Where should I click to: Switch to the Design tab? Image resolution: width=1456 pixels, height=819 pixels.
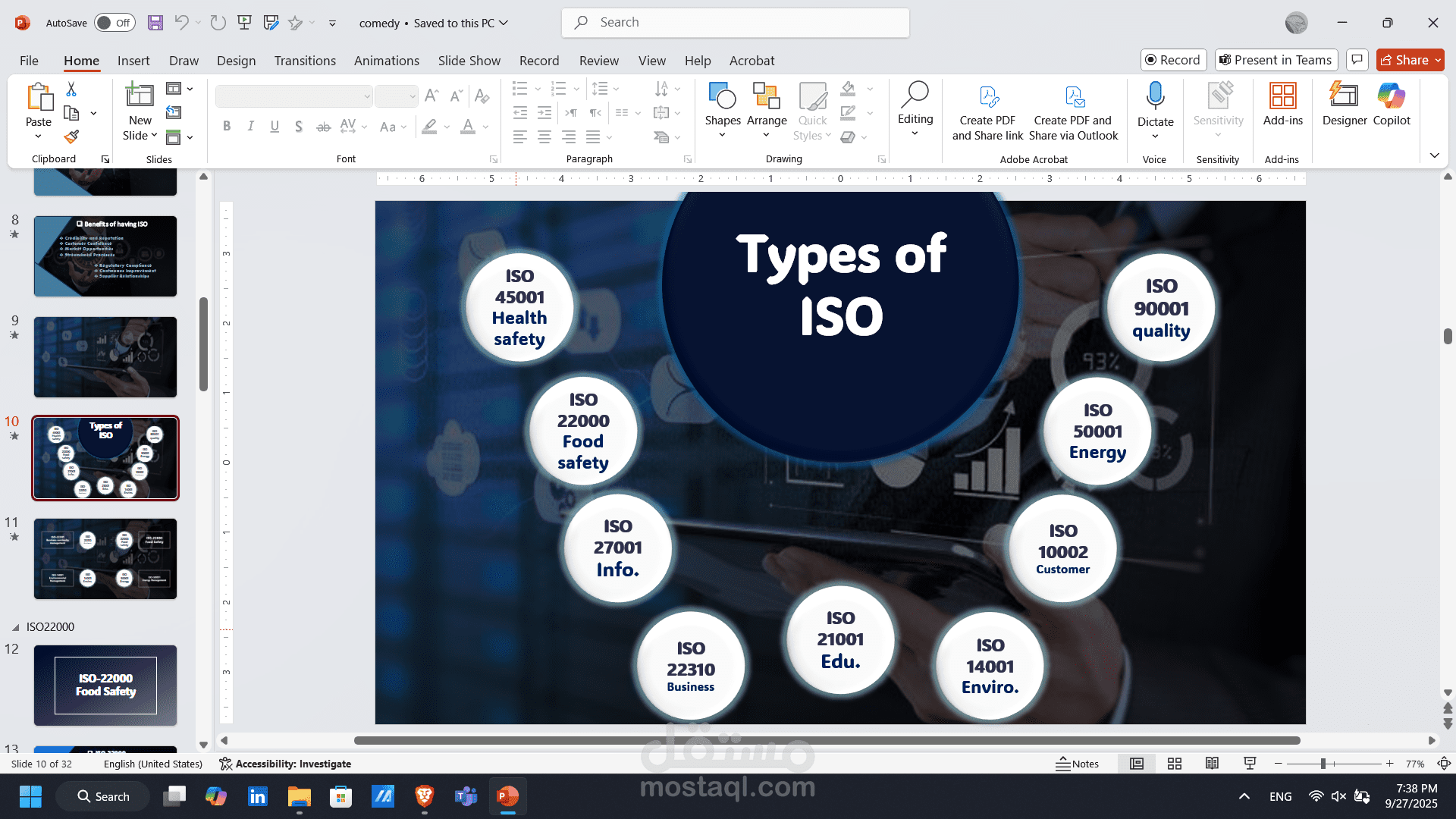tap(236, 61)
